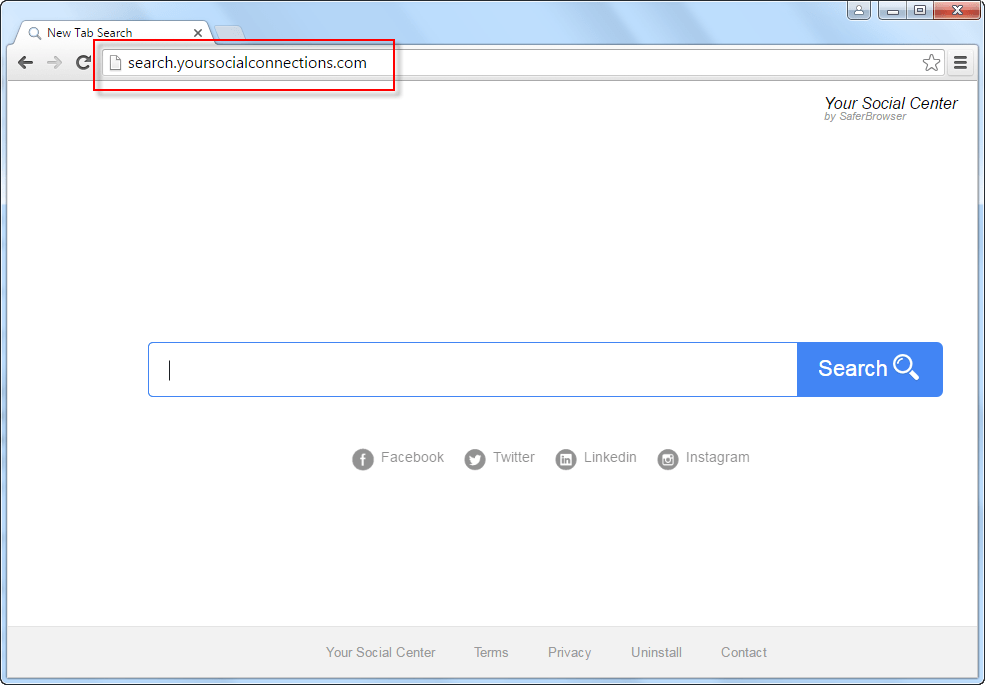Image resolution: width=985 pixels, height=685 pixels.
Task: Click the Chrome user profile icon
Action: click(859, 10)
